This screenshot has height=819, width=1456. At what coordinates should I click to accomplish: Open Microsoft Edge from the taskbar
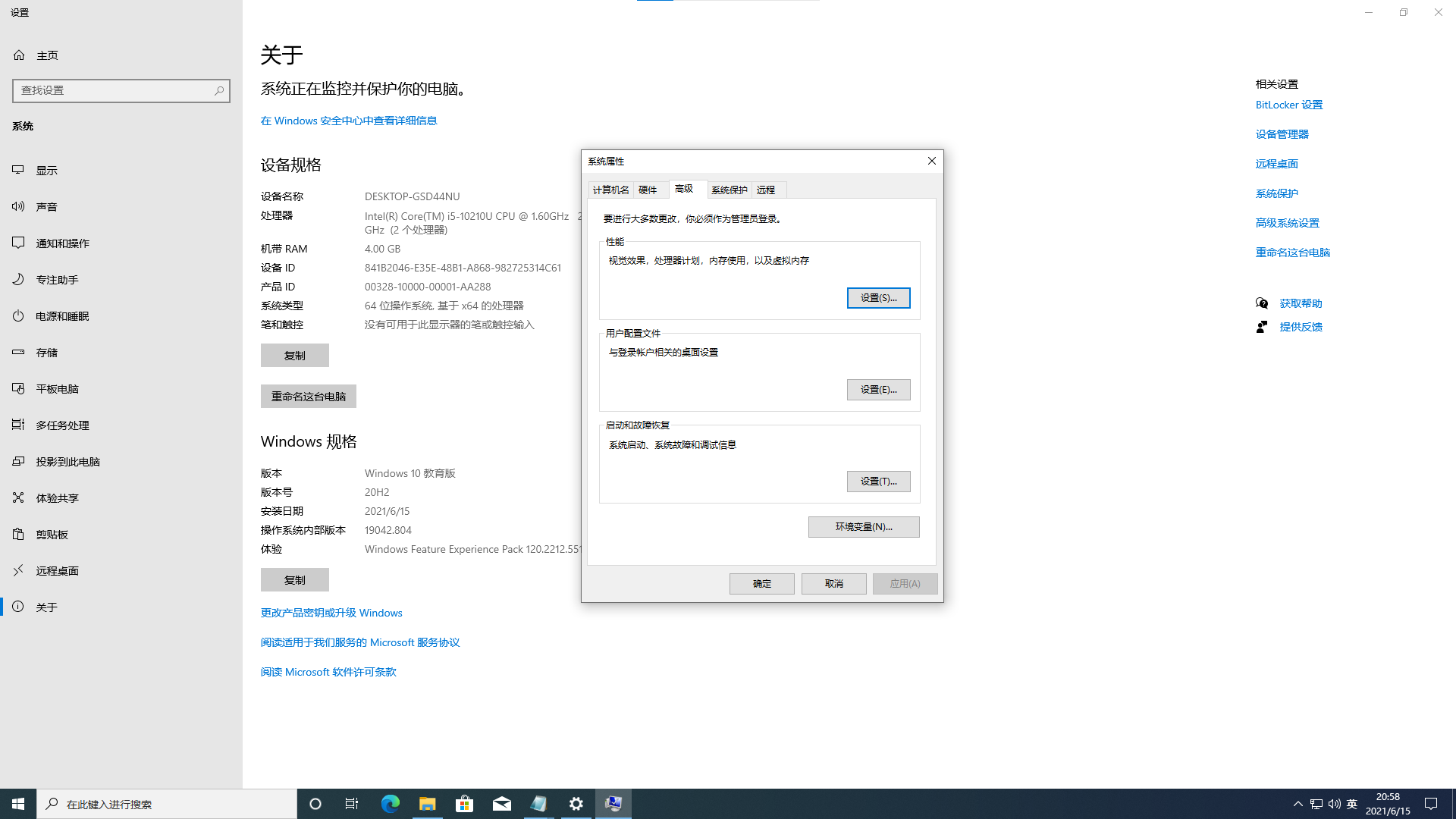tap(390, 804)
